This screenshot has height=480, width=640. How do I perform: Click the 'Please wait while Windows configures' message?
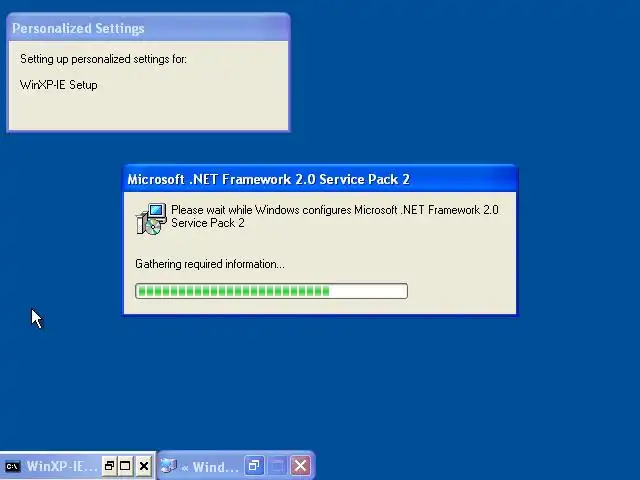[x=335, y=216]
